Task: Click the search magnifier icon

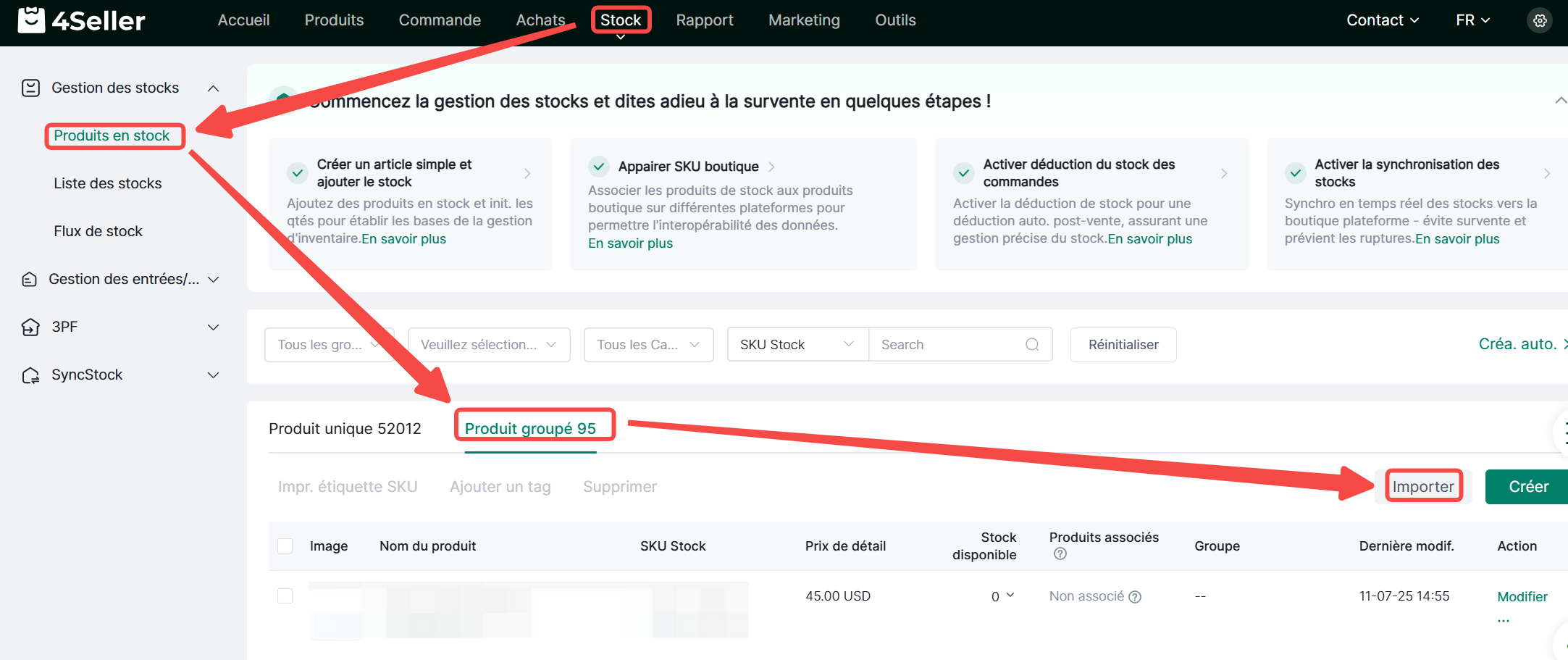Action: point(1032,345)
